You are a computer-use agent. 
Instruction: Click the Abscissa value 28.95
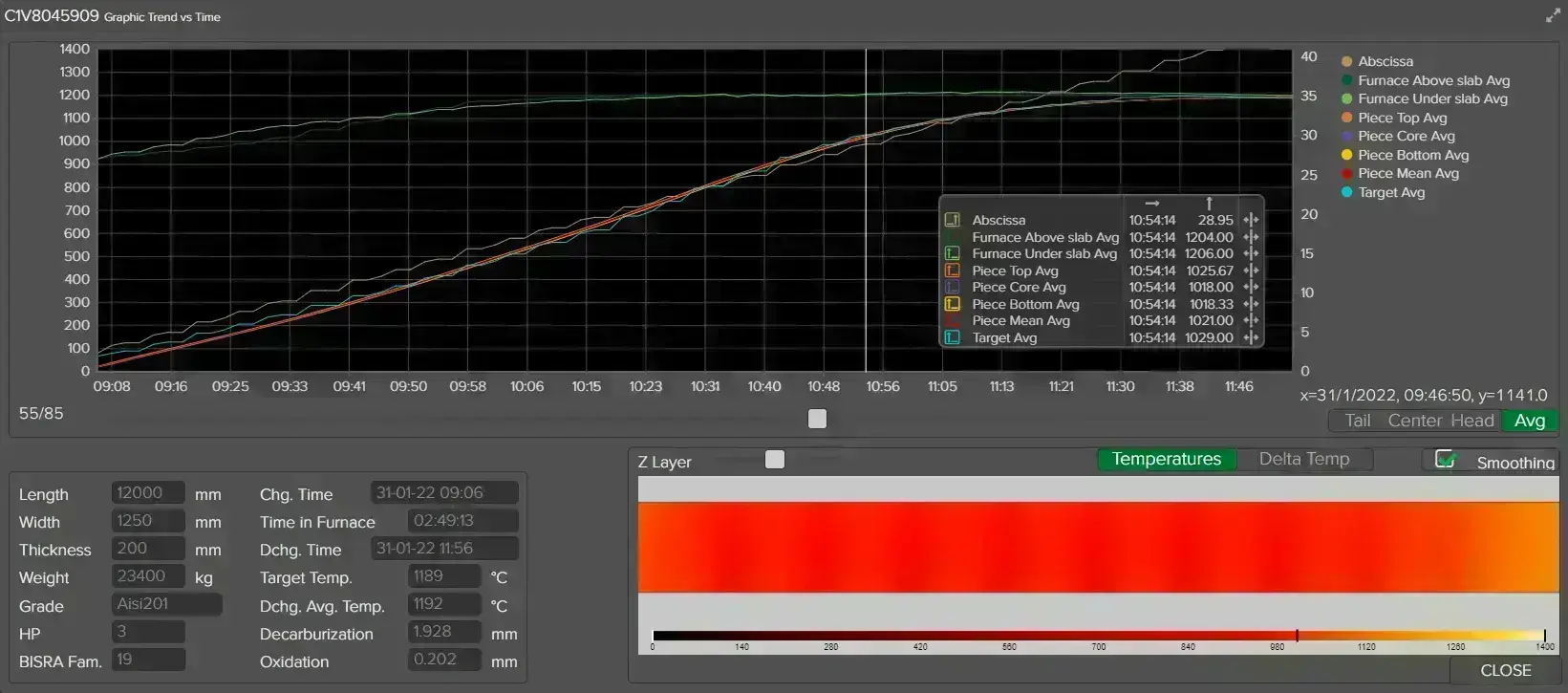[1215, 220]
